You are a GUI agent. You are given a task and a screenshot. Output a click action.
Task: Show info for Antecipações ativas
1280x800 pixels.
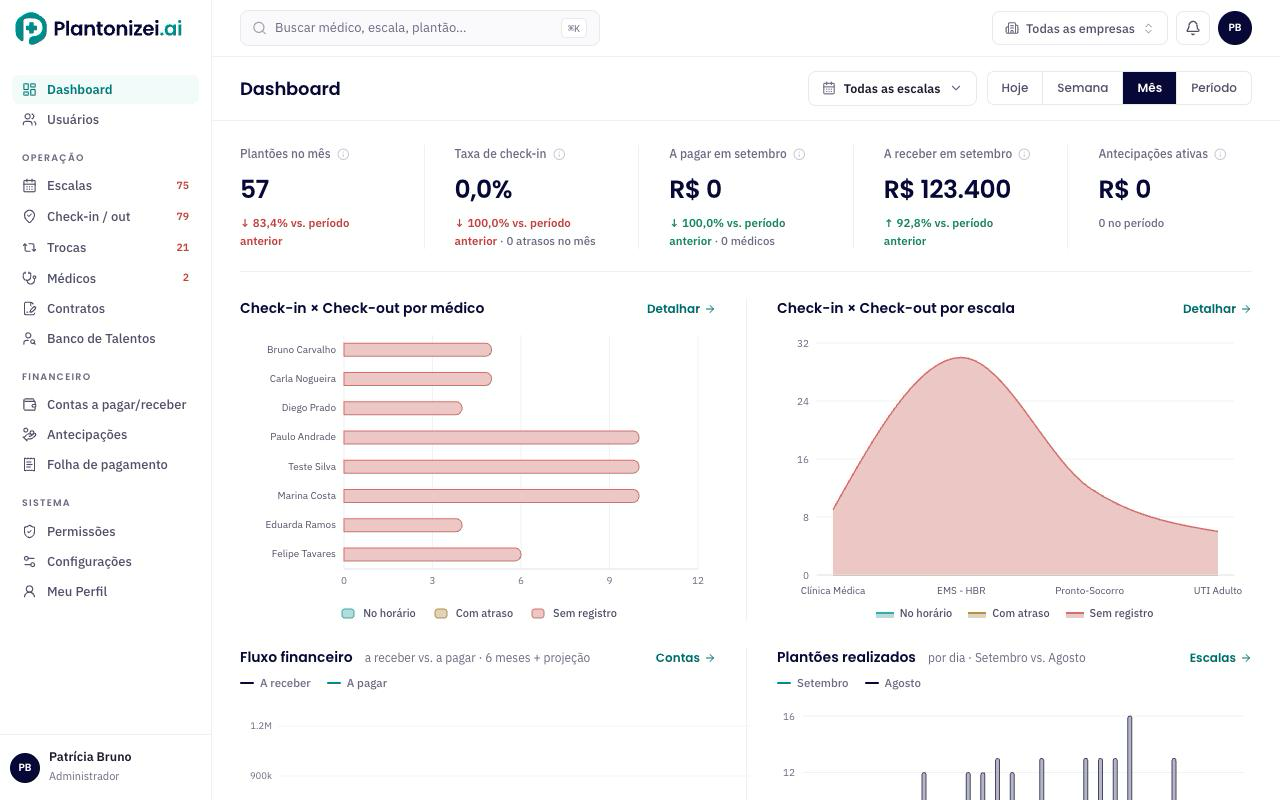coord(1220,154)
